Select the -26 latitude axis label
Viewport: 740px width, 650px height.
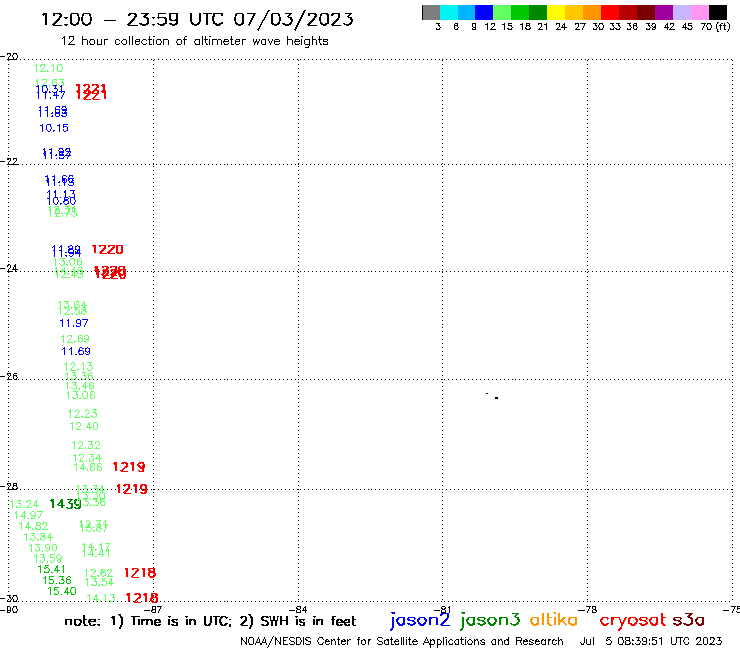tap(9, 377)
